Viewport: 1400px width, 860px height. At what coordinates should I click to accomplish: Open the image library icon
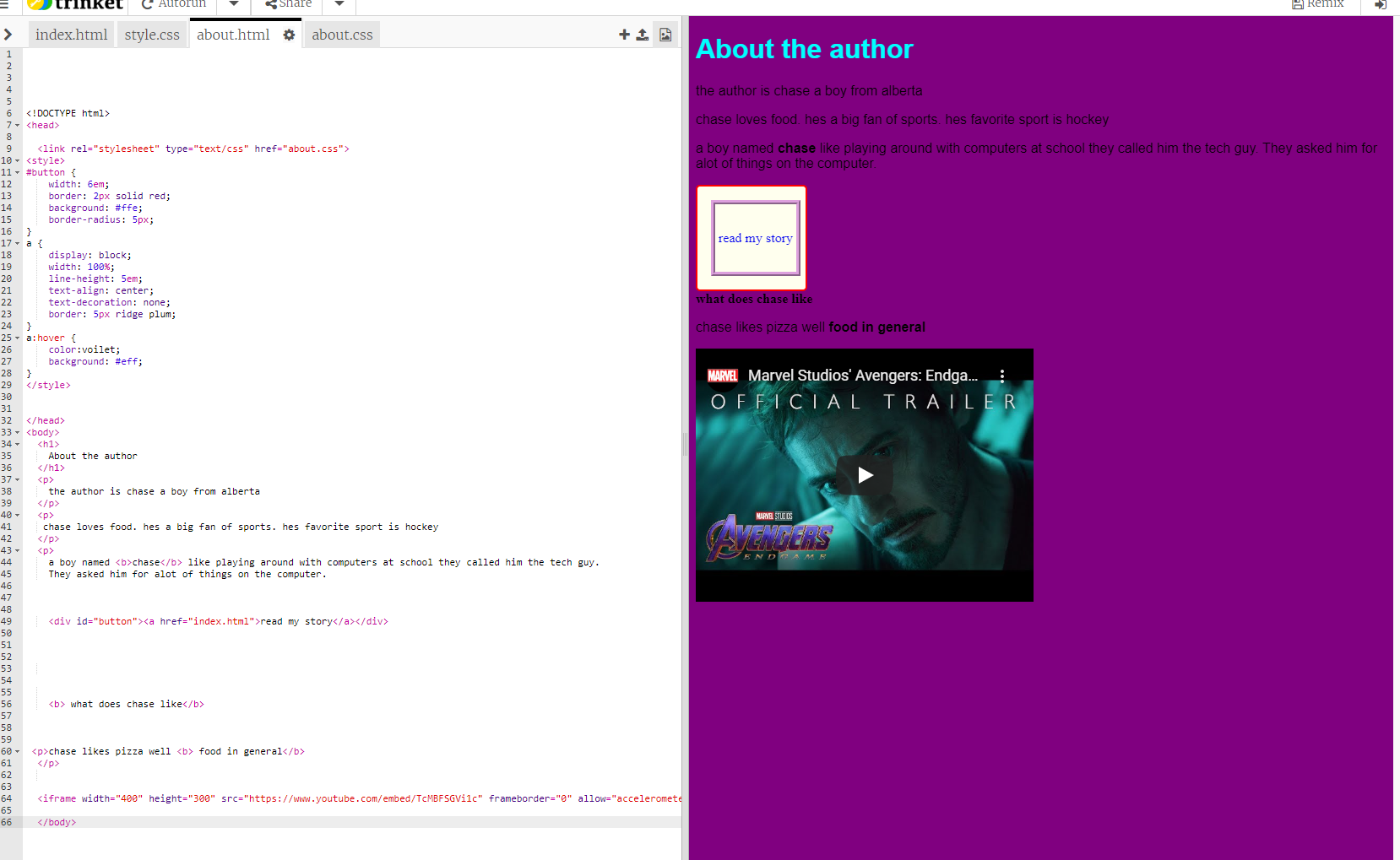[666, 35]
